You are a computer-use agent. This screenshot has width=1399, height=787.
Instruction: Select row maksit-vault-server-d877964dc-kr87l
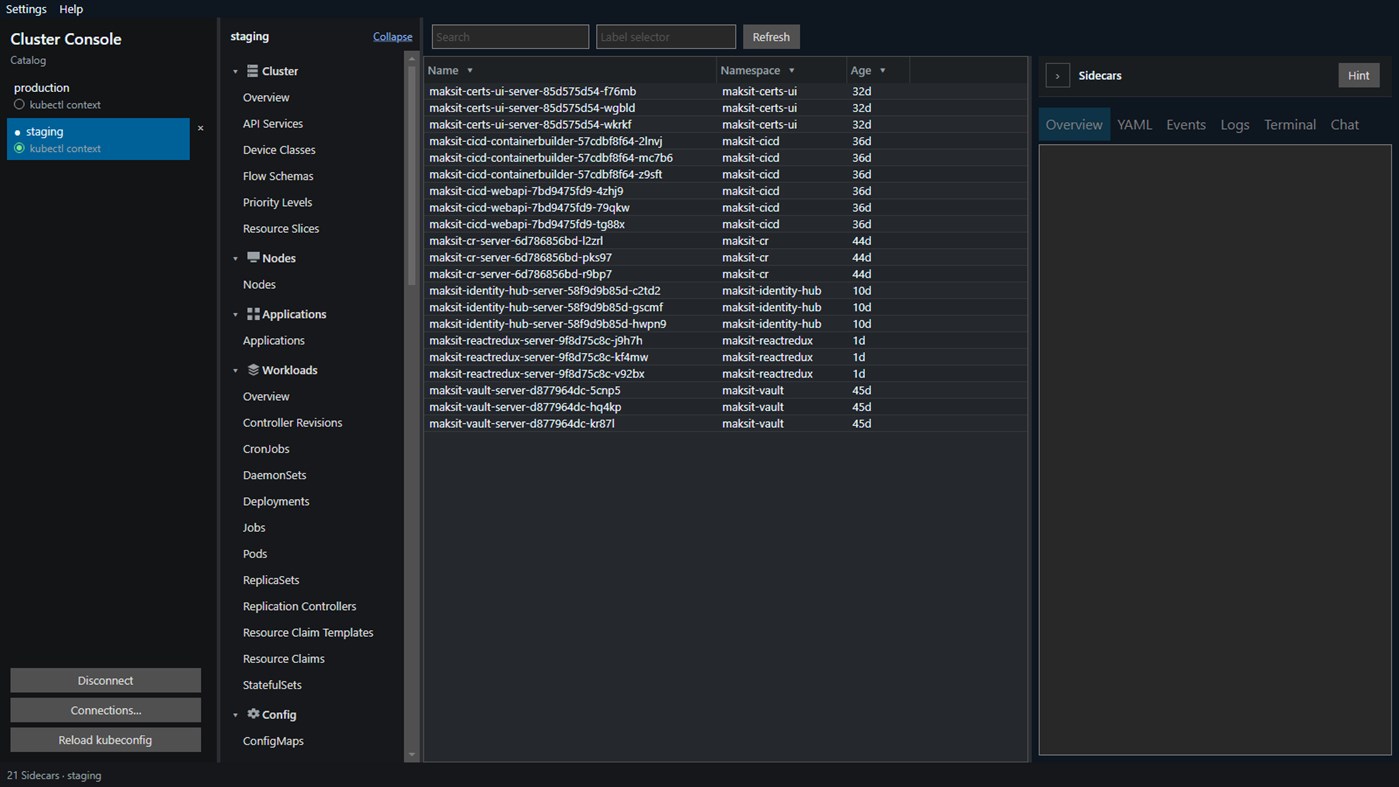(x=726, y=424)
